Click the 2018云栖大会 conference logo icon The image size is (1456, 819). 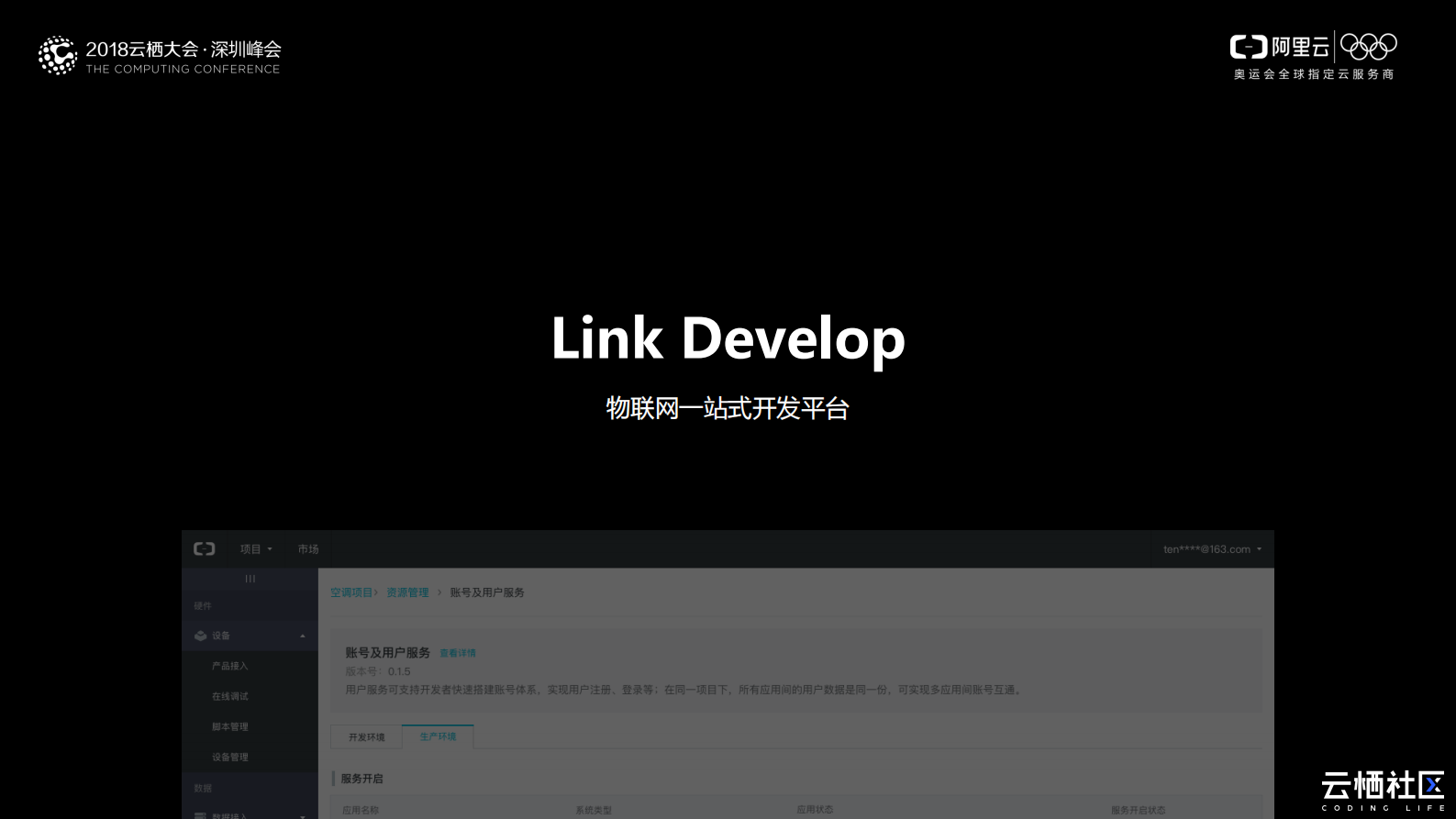pyautogui.click(x=57, y=55)
